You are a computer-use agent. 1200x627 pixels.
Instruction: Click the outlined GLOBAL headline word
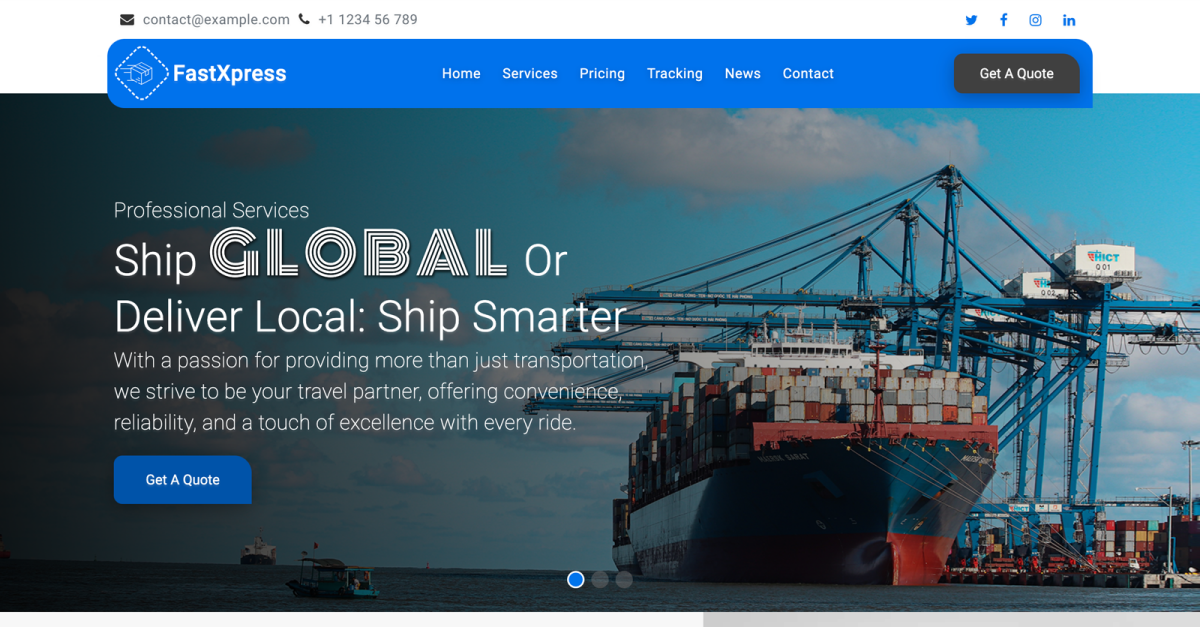pos(360,253)
